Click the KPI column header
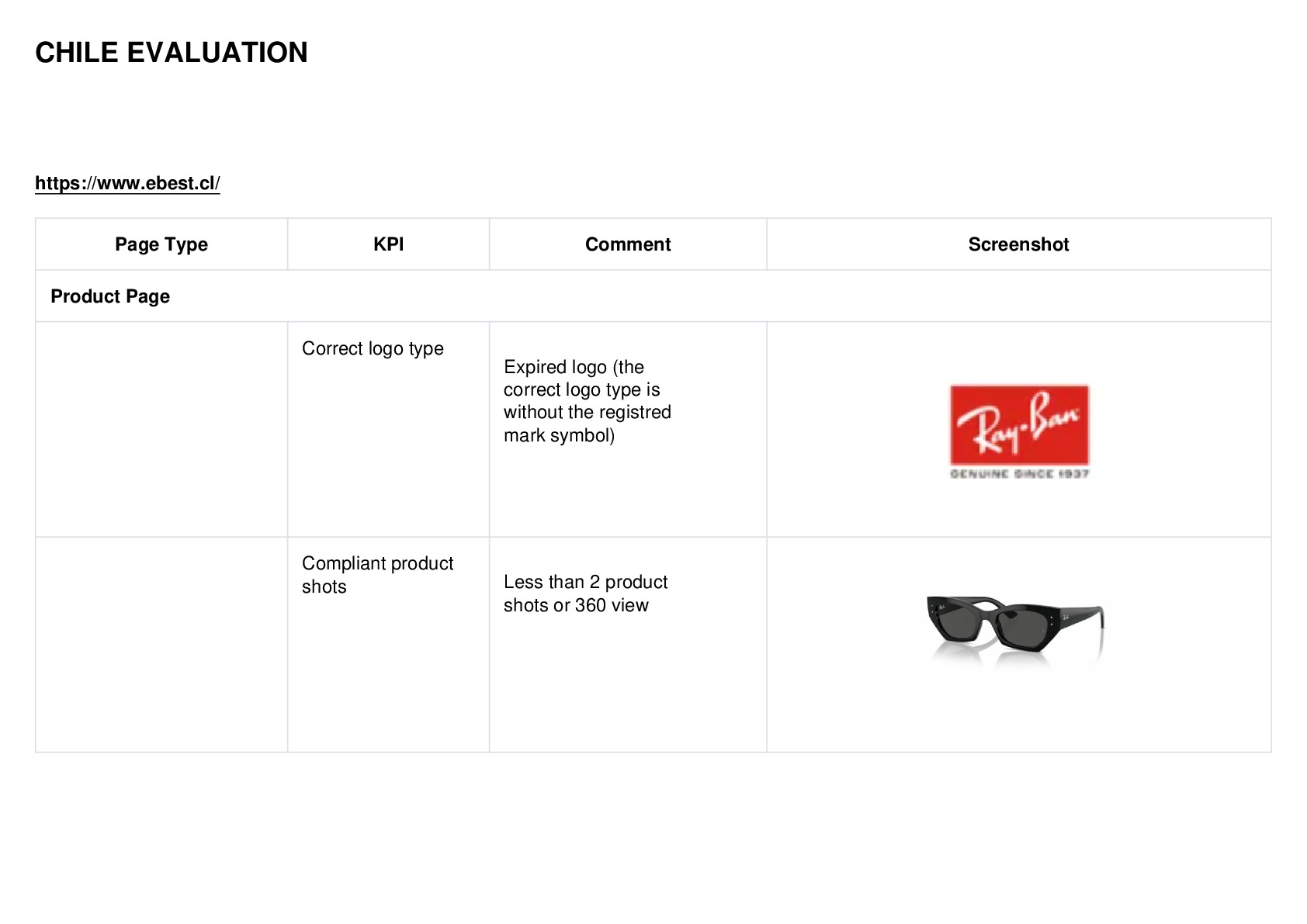Screen dimensions: 1307x924 (x=388, y=244)
